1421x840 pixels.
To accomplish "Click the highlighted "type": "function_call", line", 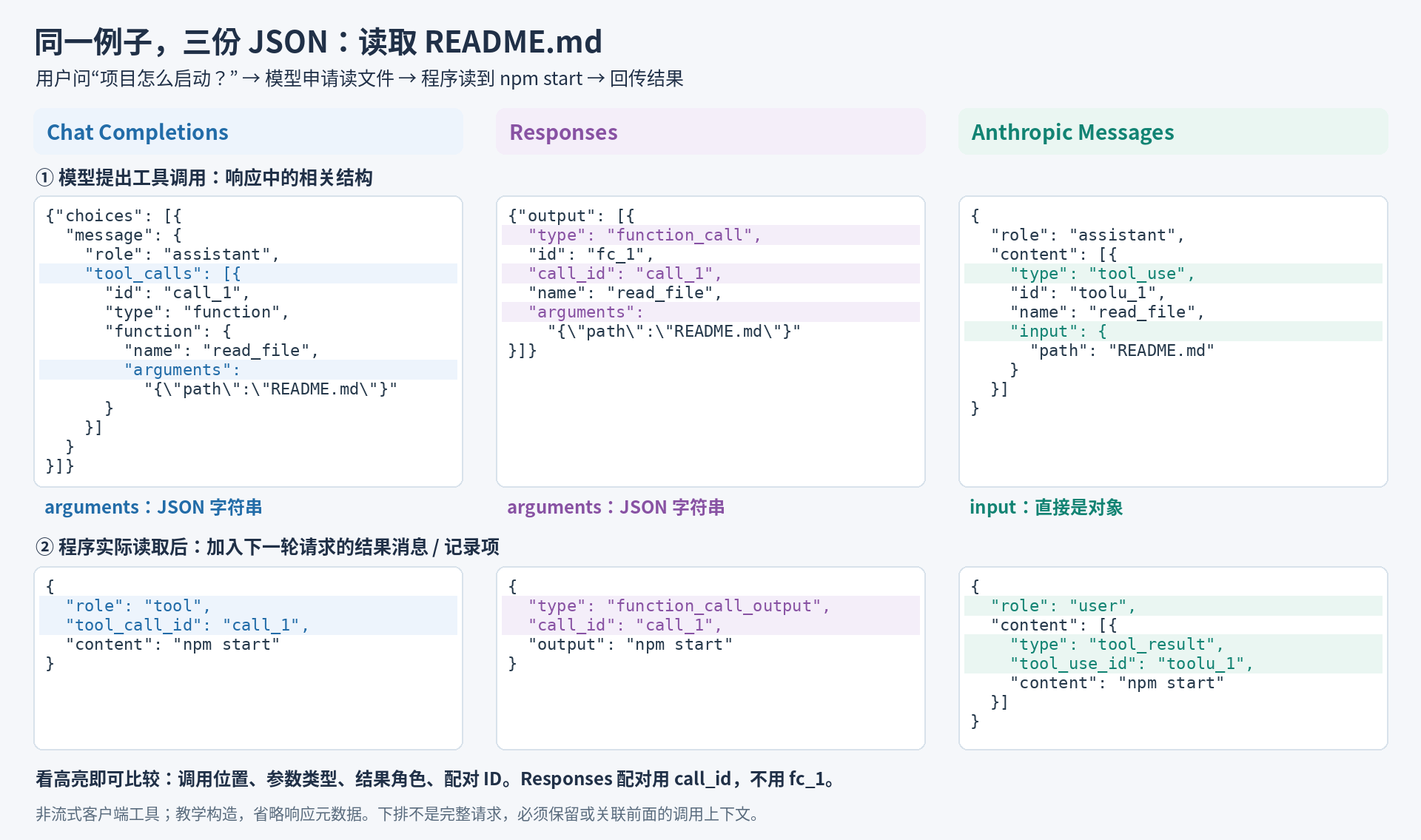I will (710, 235).
